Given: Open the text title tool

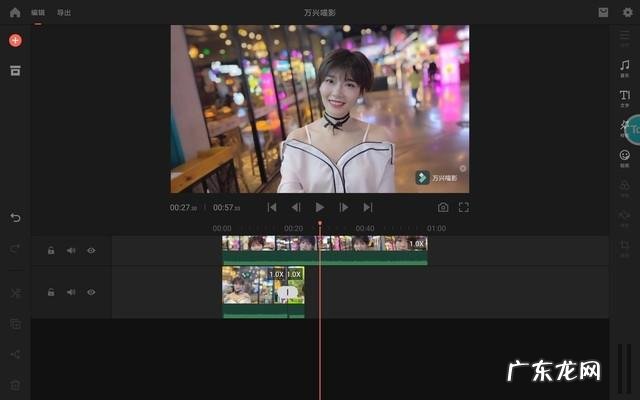Looking at the screenshot, I should point(624,98).
